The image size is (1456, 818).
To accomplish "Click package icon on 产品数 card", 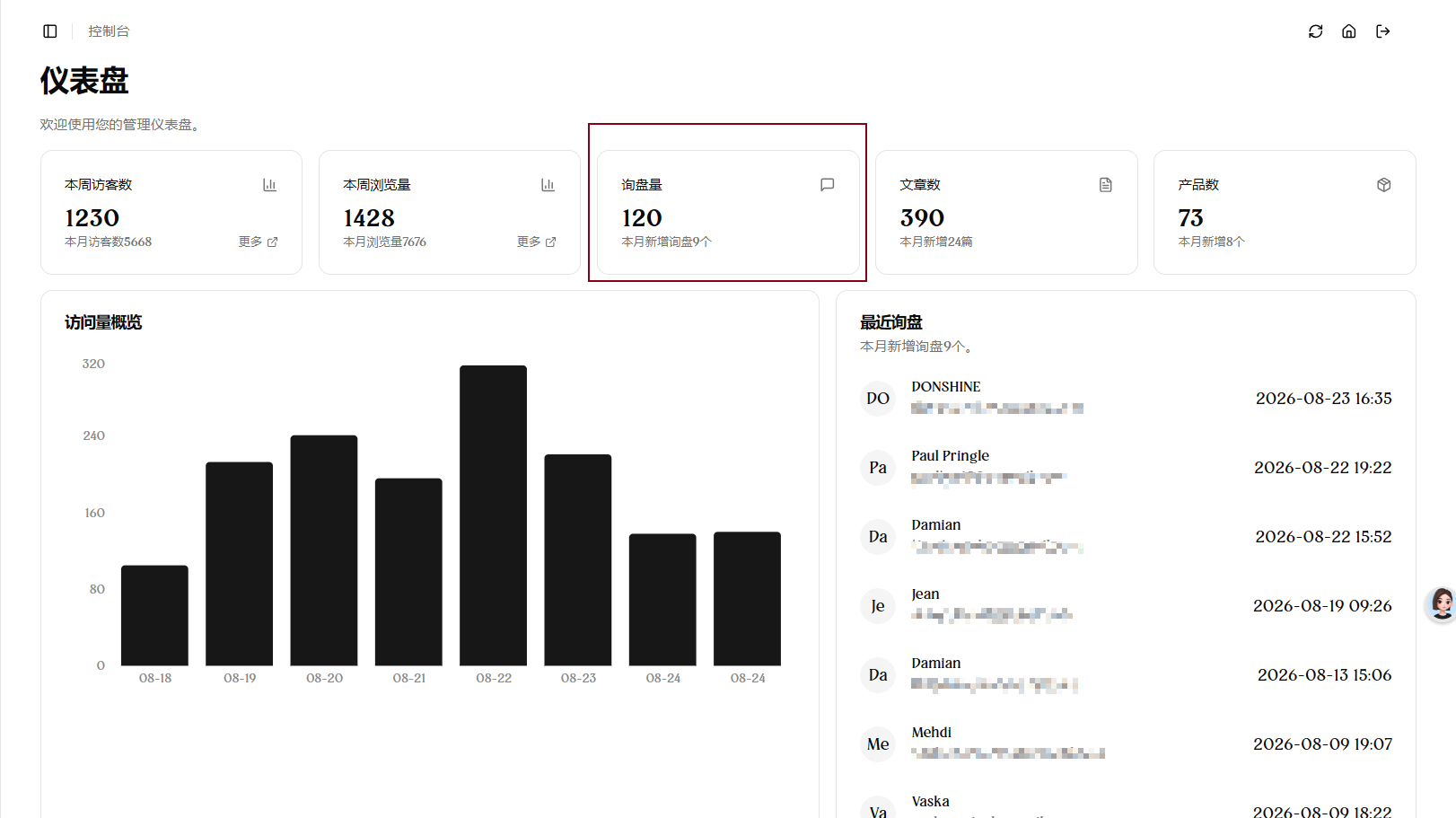I will tap(1384, 185).
